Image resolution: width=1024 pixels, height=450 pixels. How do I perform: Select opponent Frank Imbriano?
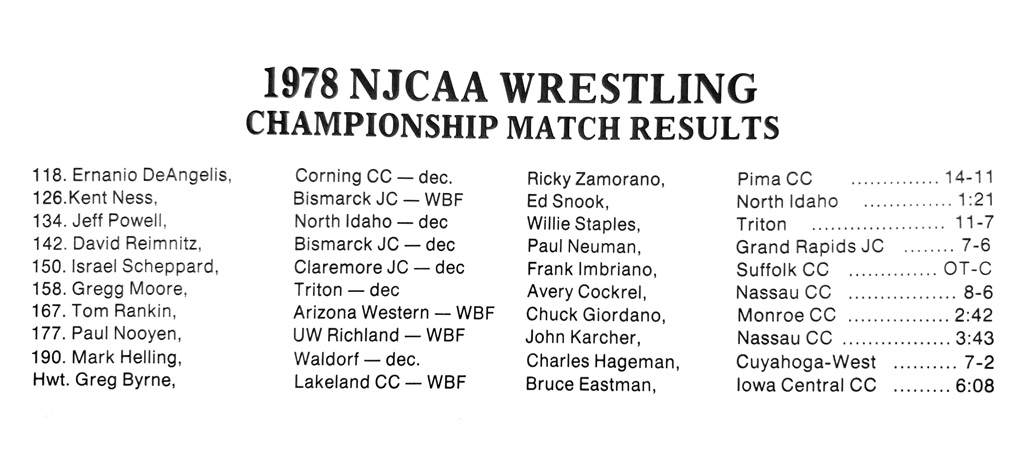coord(590,269)
